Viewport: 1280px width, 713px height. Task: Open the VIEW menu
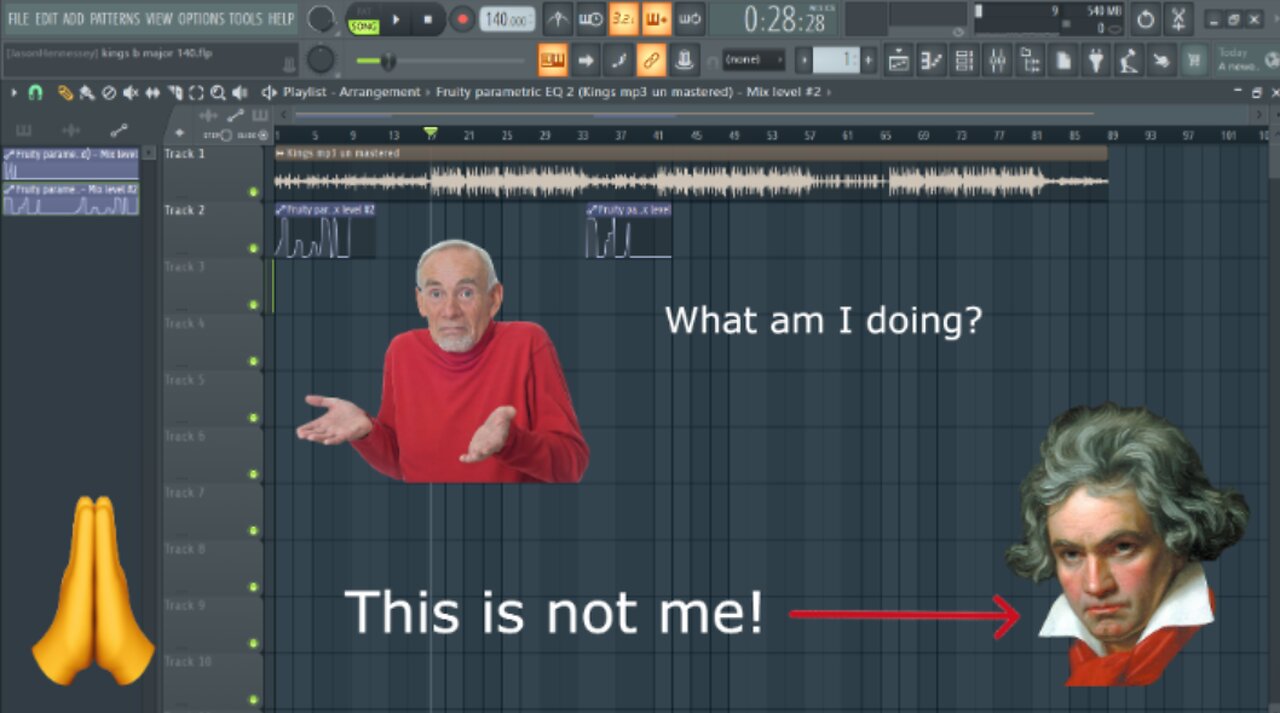coord(159,18)
